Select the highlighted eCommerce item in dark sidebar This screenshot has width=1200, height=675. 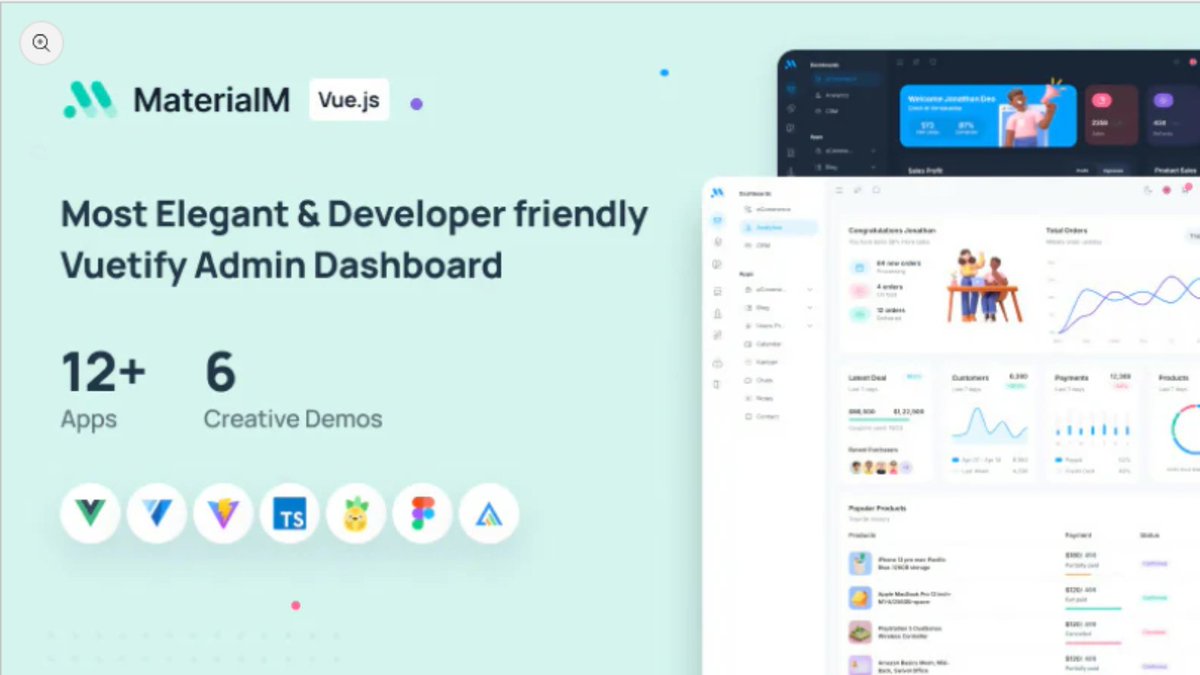click(x=846, y=78)
